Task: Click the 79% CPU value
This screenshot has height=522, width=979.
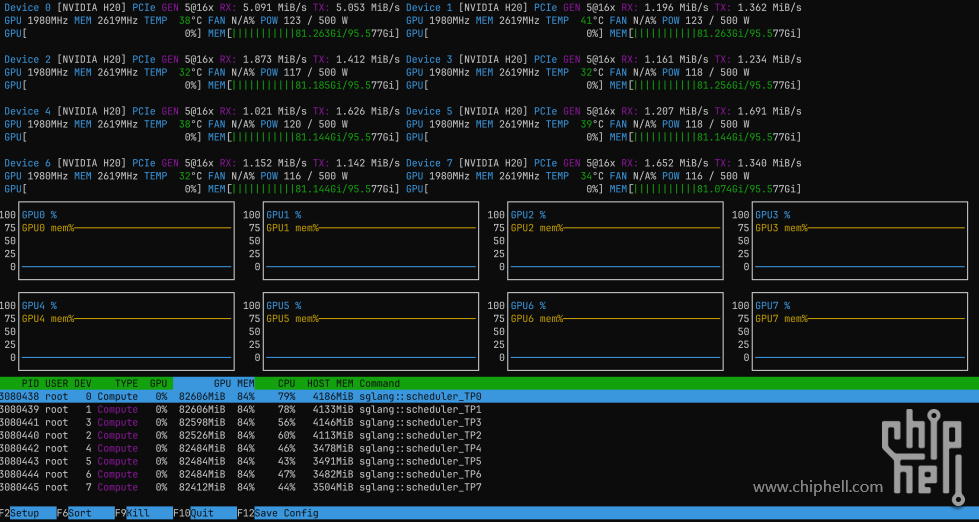Action: click(x=287, y=396)
